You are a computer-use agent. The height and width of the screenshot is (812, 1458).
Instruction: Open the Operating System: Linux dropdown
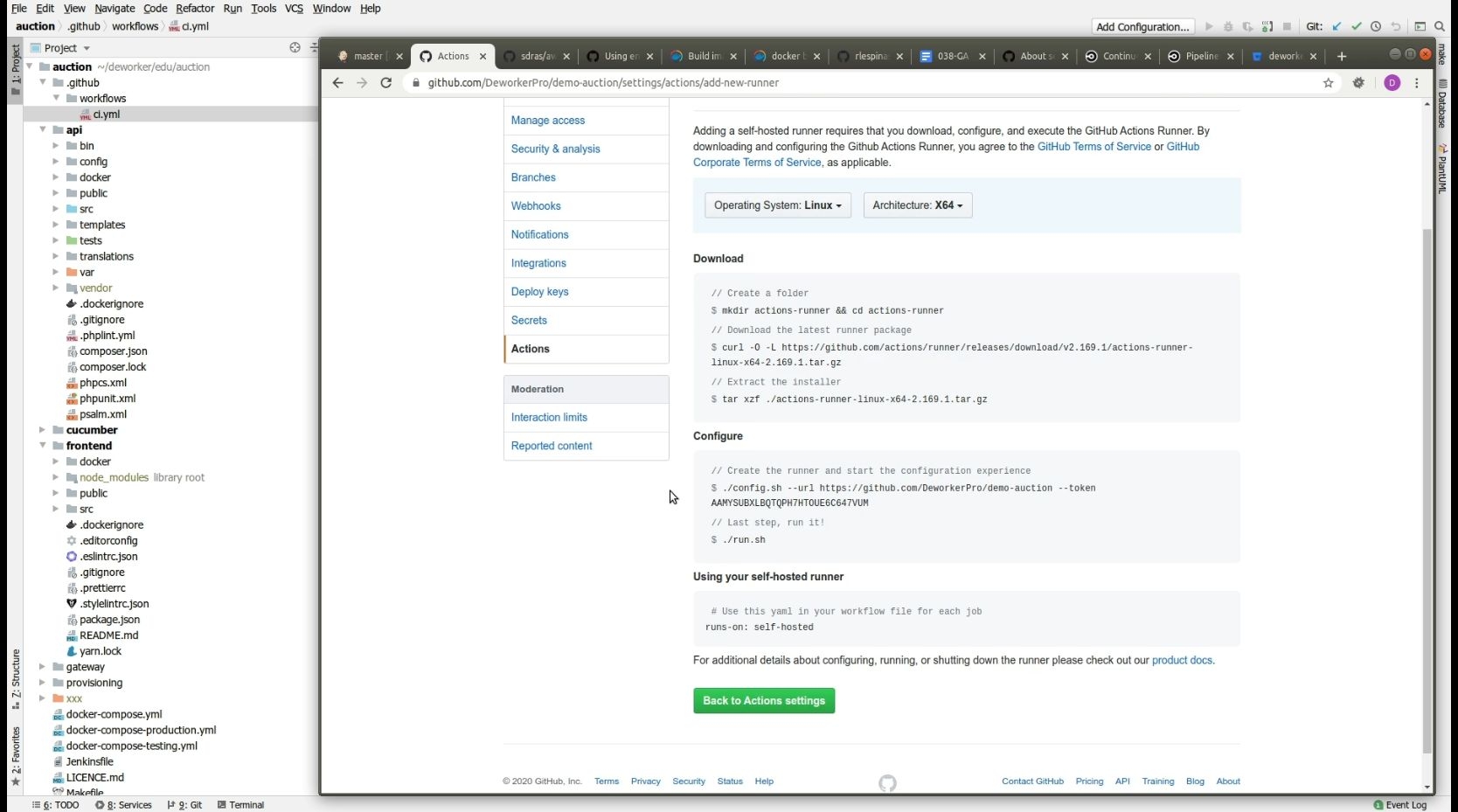(x=778, y=205)
